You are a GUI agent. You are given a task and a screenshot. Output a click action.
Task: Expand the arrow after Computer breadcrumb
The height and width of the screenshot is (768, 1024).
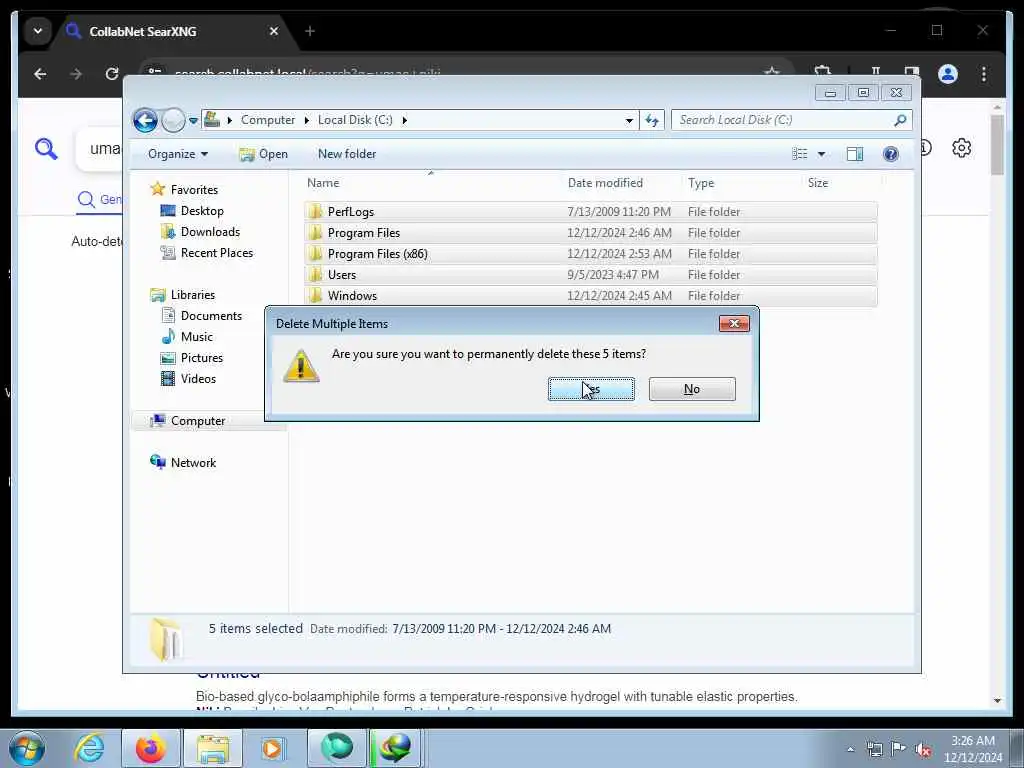click(x=306, y=120)
